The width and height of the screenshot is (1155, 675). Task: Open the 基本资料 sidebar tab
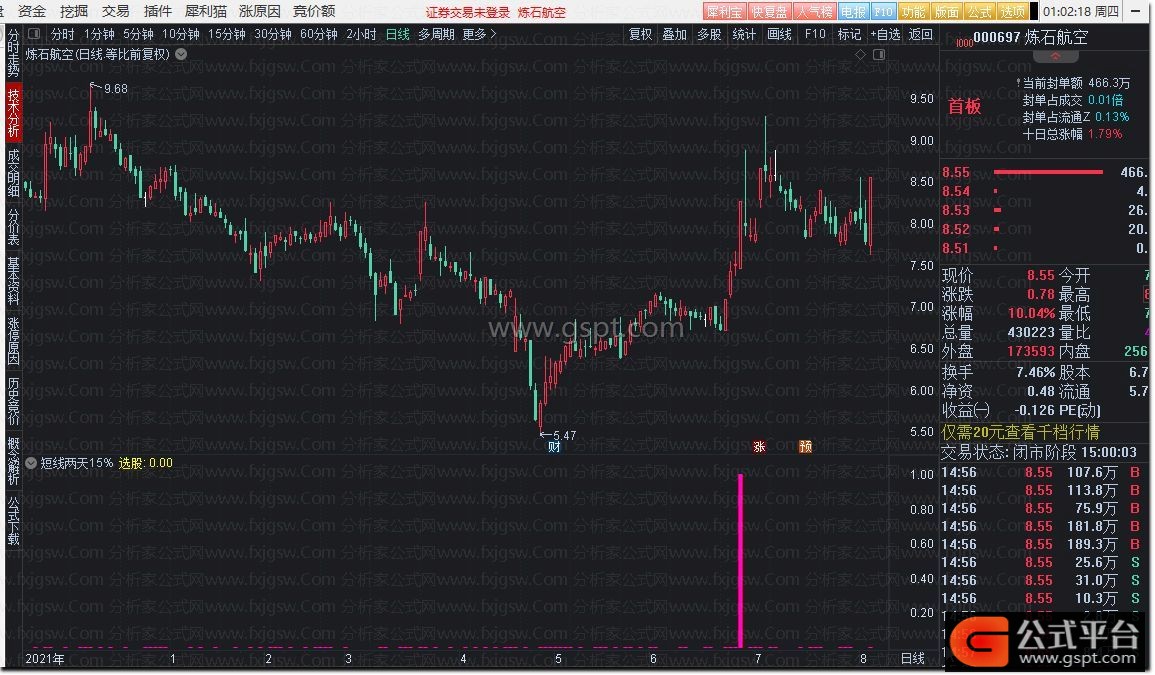(13, 280)
